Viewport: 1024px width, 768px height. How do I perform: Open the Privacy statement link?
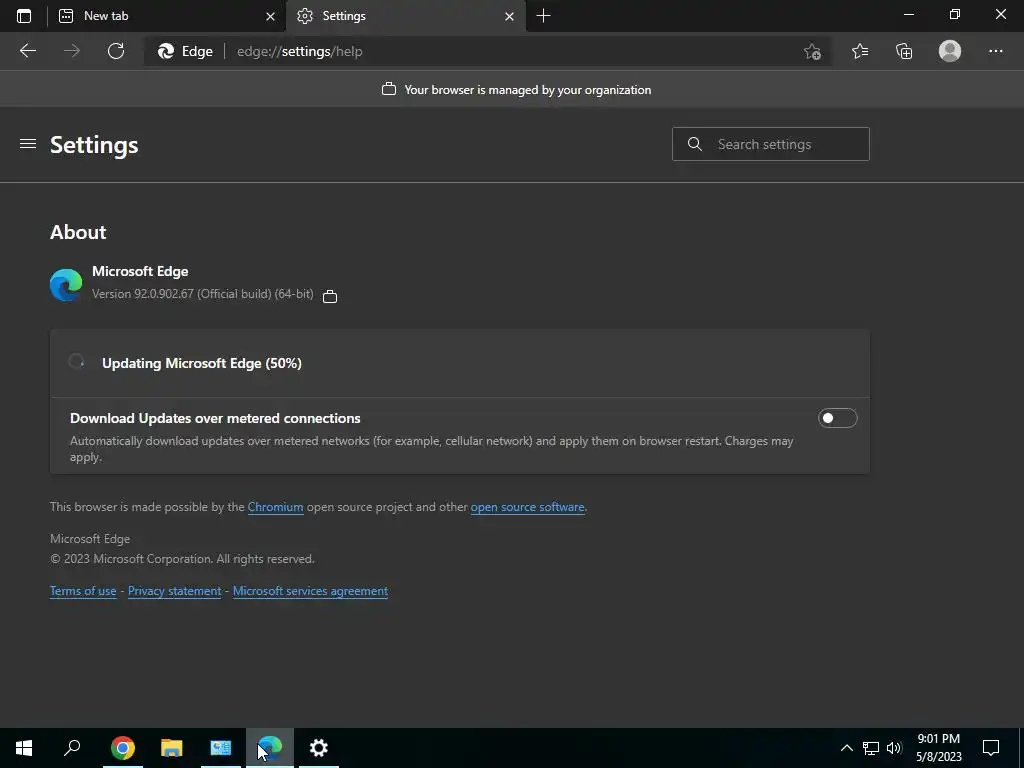point(174,591)
